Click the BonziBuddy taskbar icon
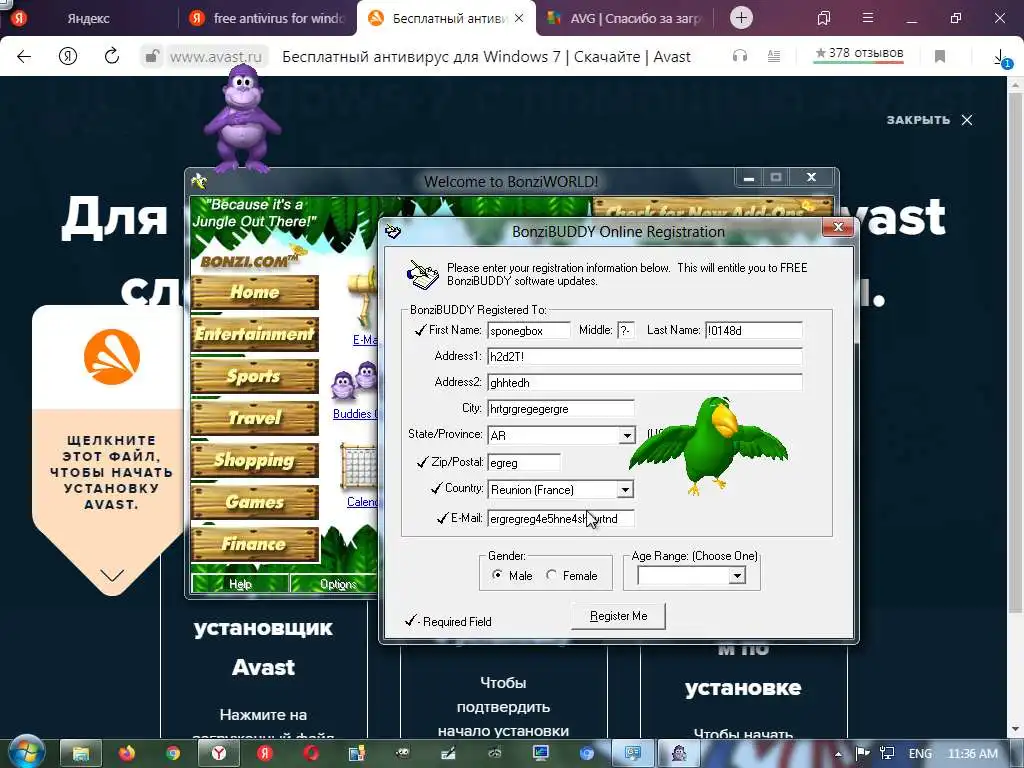The width and height of the screenshot is (1024, 768). tap(679, 754)
